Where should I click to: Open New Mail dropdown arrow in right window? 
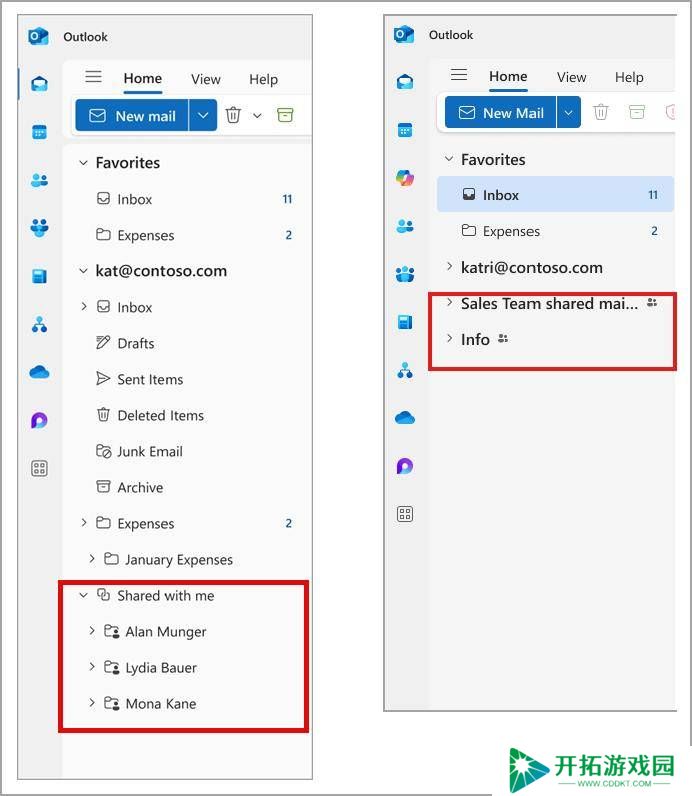point(569,112)
